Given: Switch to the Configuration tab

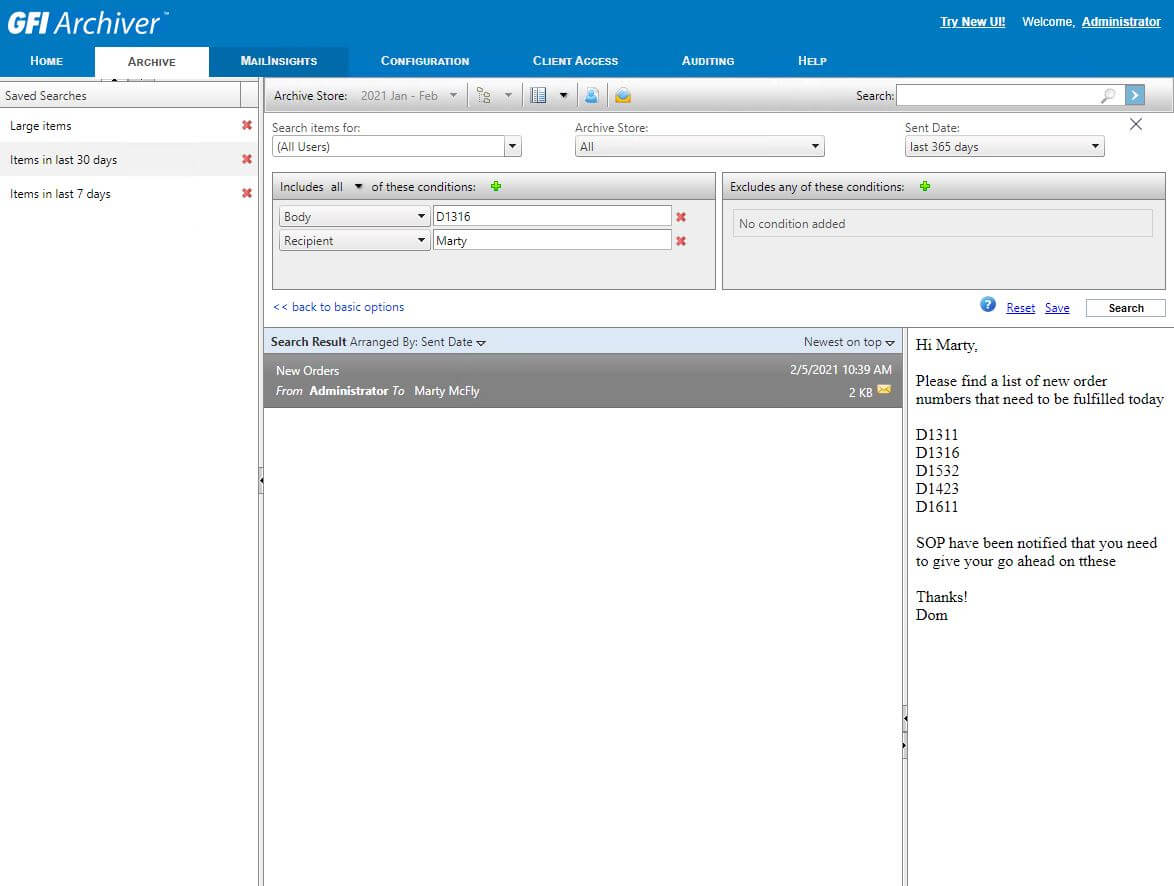Looking at the screenshot, I should click(x=424, y=61).
